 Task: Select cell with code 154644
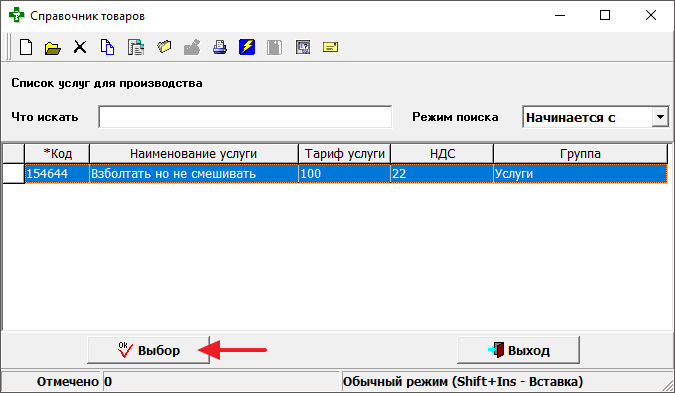click(57, 173)
